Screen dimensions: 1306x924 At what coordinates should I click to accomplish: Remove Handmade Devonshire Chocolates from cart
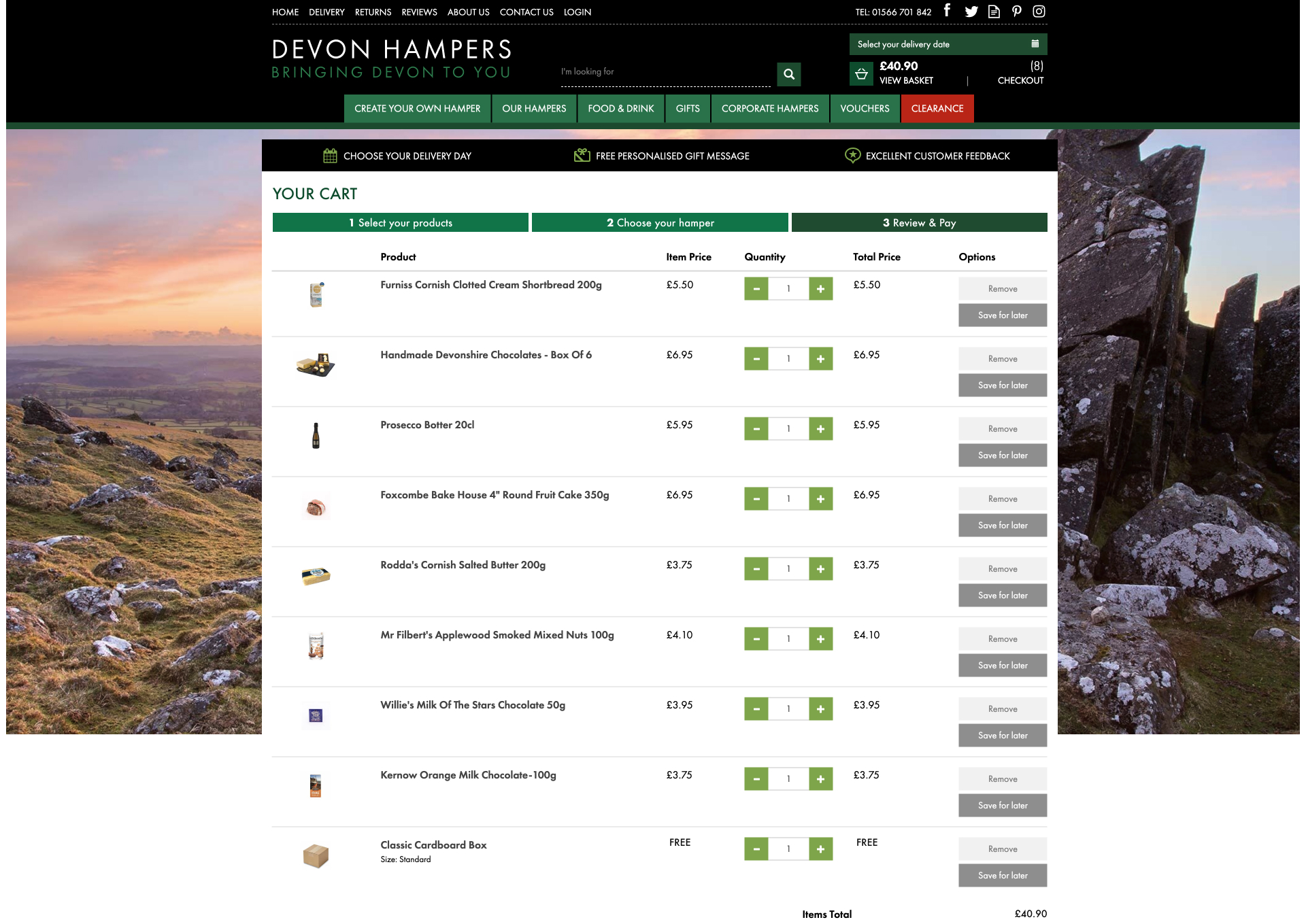pos(1002,359)
